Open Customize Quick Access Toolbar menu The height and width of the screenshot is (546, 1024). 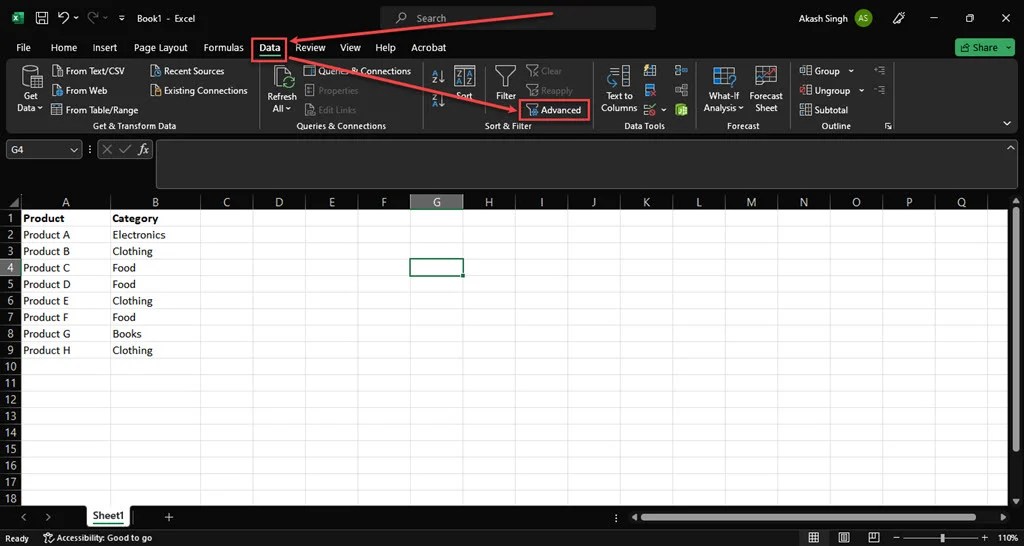121,18
